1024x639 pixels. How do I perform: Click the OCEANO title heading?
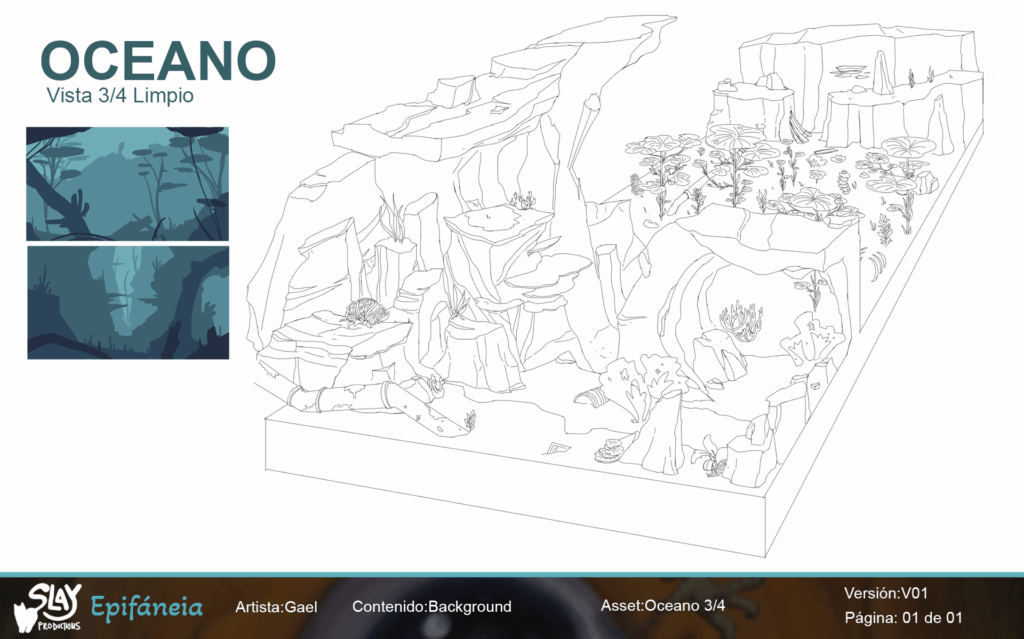158,61
